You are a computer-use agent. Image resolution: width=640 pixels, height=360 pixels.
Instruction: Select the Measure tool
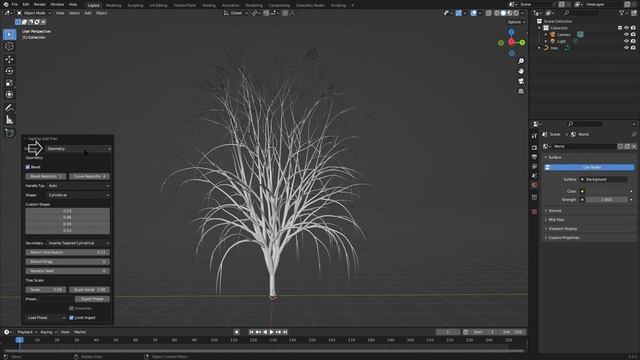tap(9, 120)
